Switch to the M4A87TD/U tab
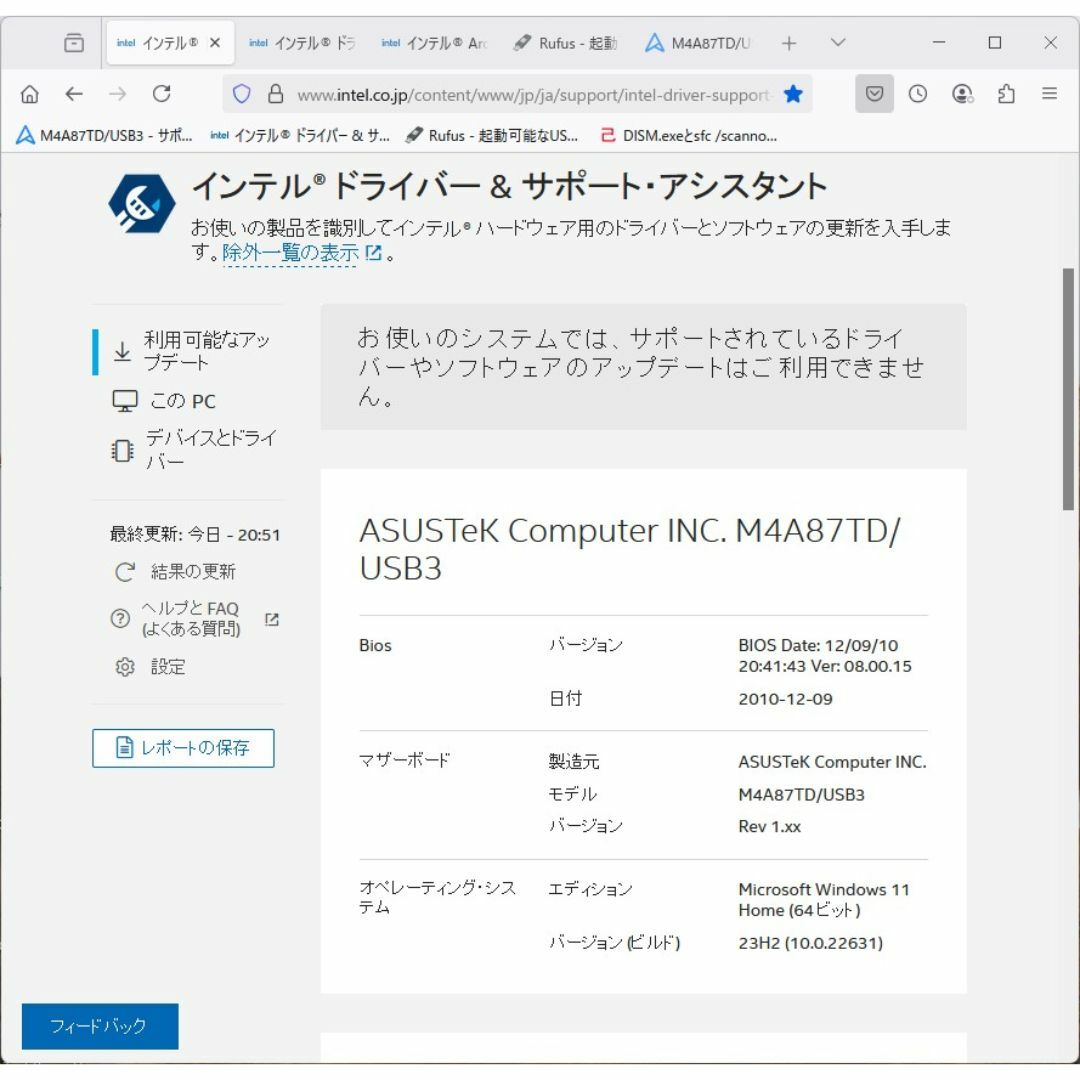 pos(697,43)
